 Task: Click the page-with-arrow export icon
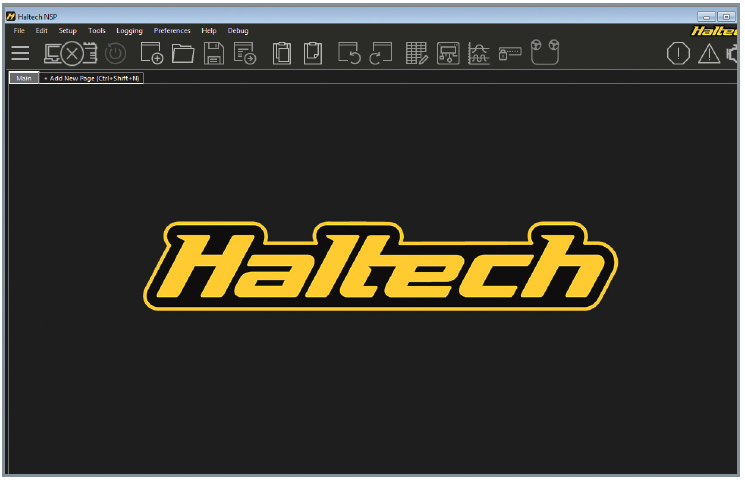pyautogui.click(x=245, y=53)
